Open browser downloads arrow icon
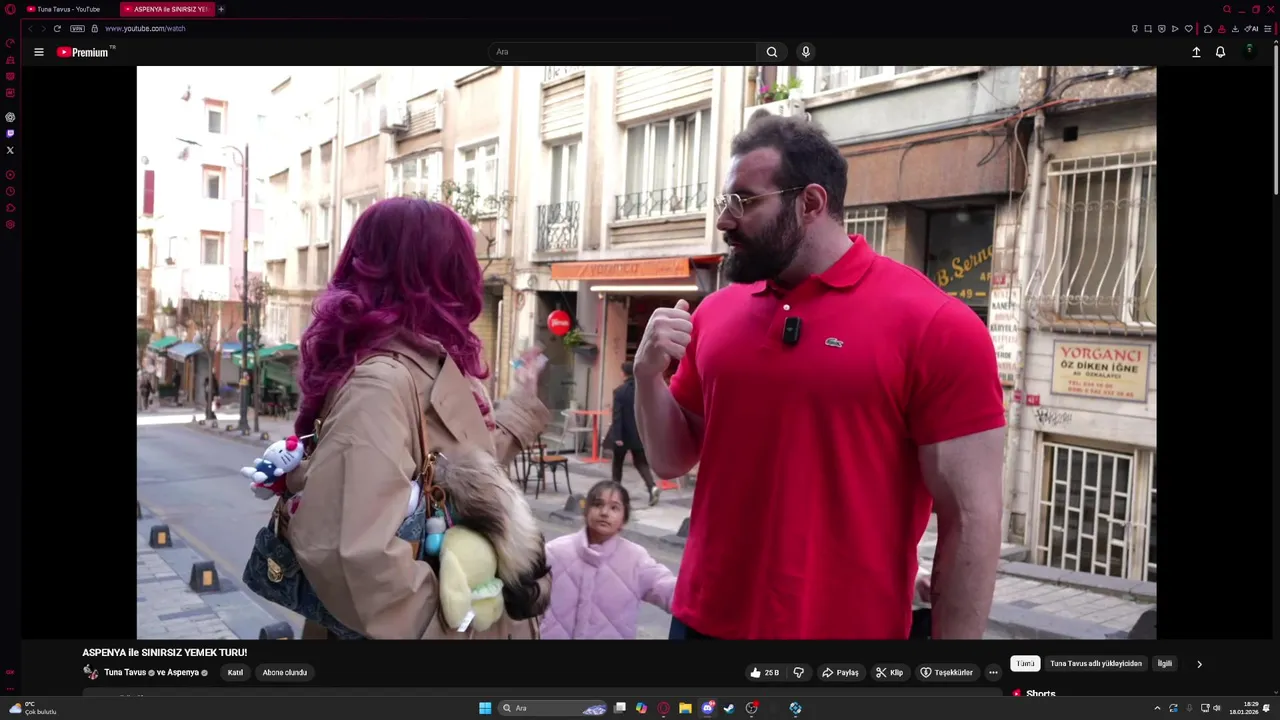 (1235, 29)
